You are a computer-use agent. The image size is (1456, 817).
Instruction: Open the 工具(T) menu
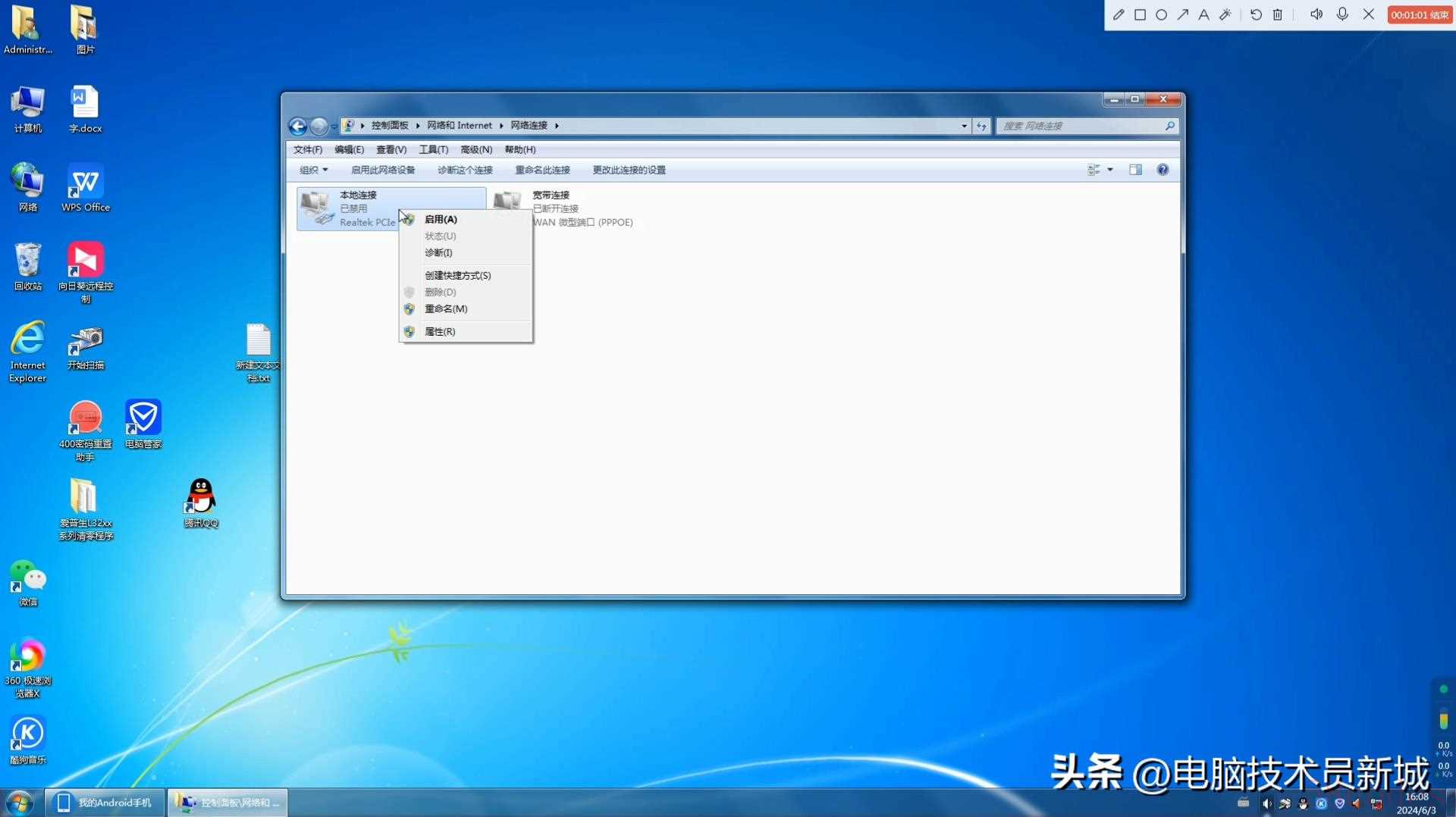click(433, 149)
